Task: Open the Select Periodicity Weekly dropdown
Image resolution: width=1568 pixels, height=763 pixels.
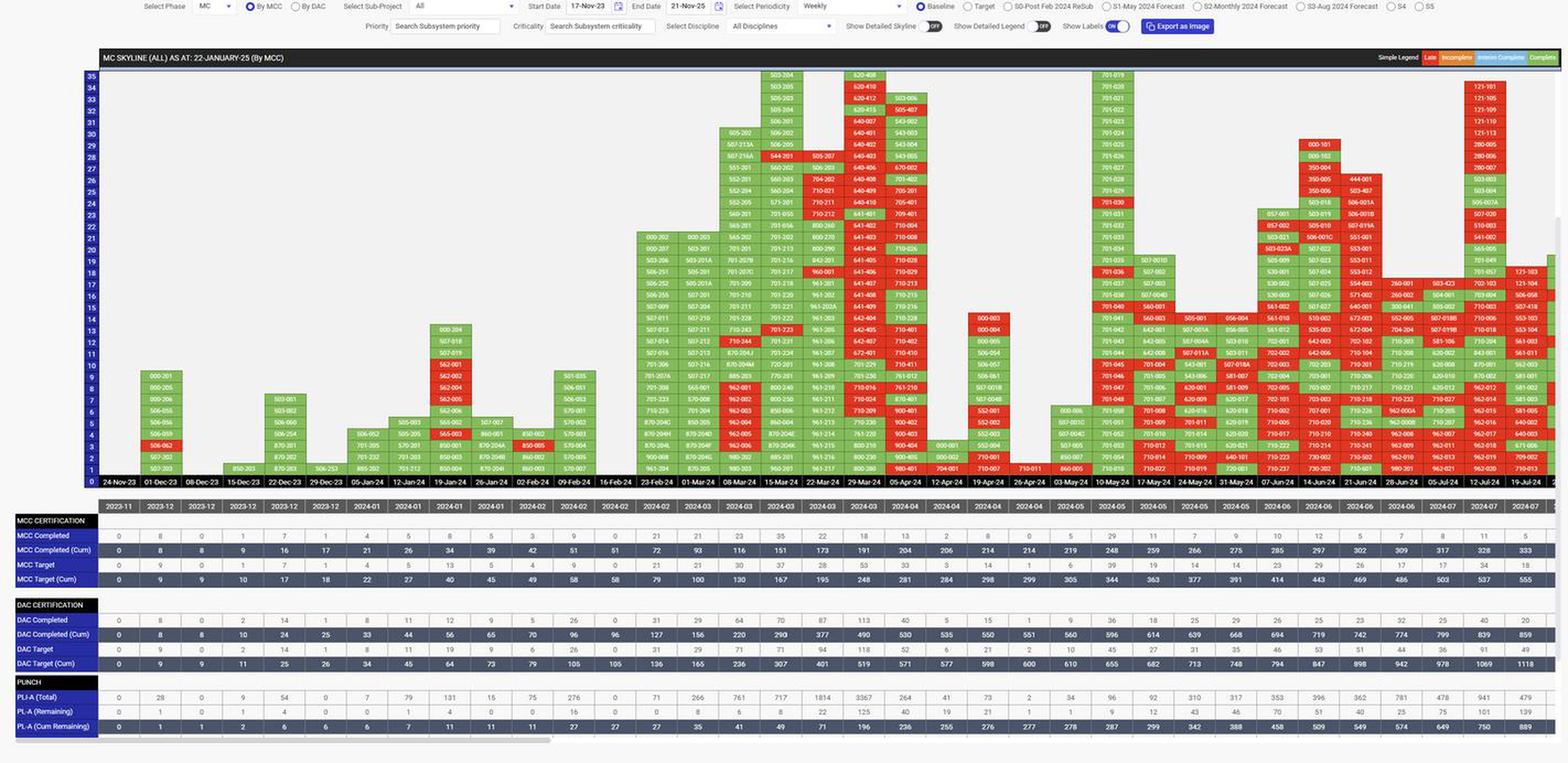Action: coord(852,6)
